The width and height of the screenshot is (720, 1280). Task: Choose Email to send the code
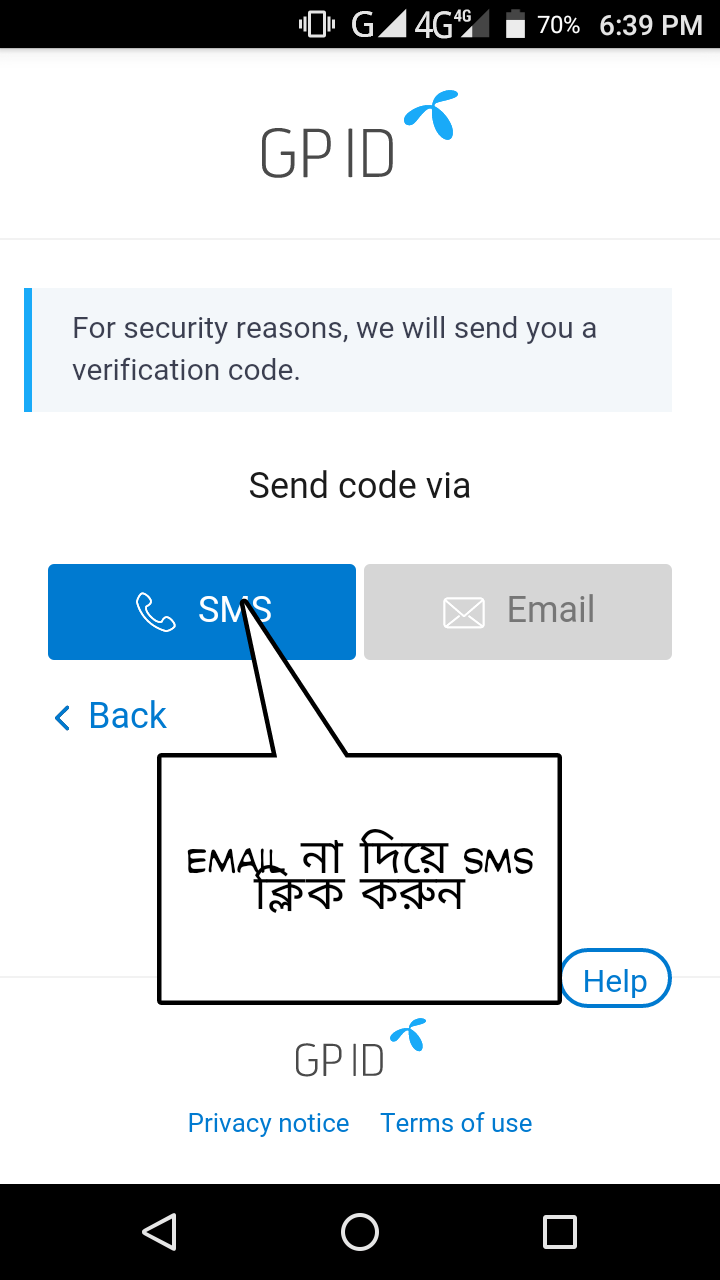517,612
